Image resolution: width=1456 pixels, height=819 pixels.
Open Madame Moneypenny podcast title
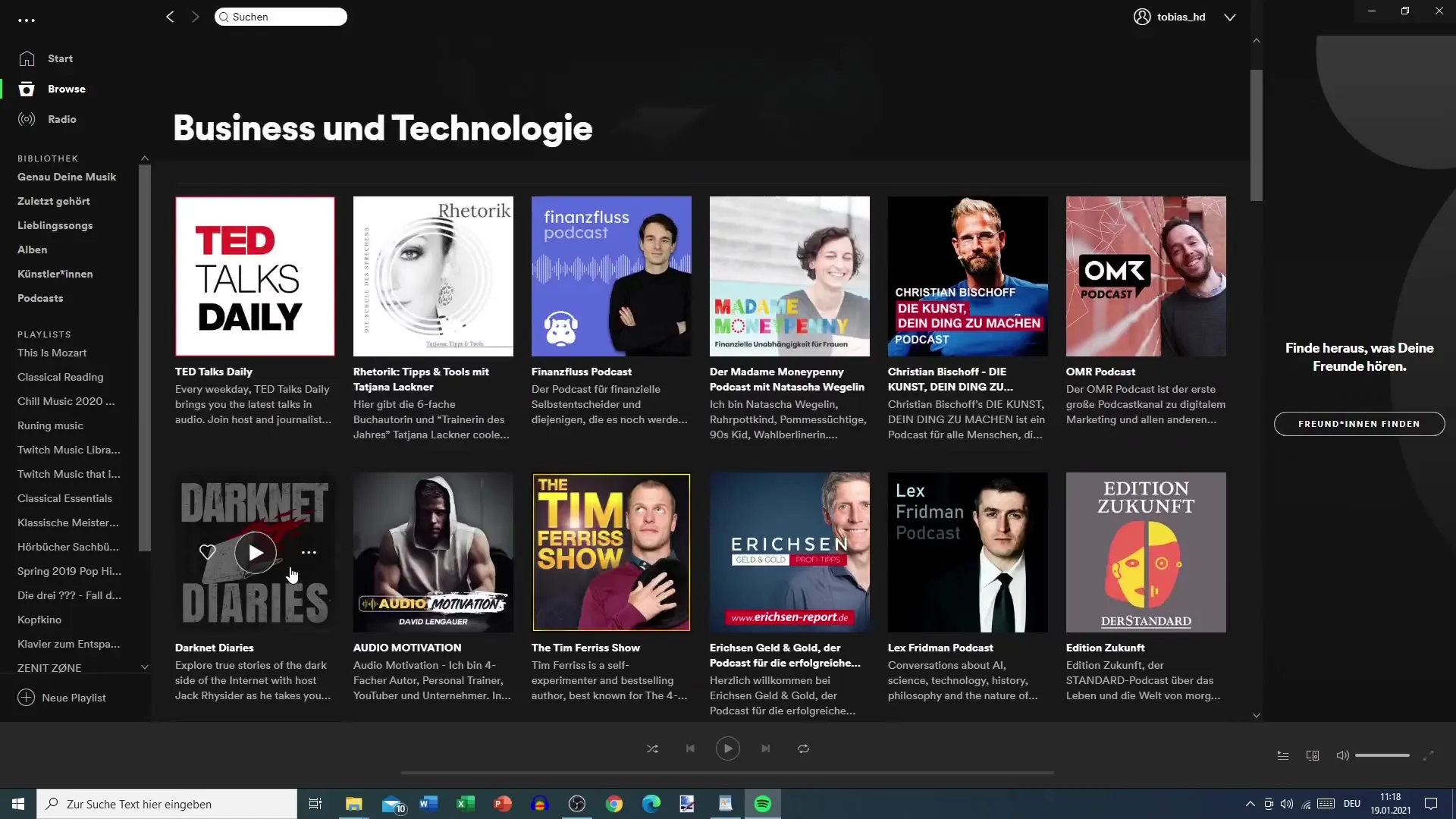tap(786, 379)
